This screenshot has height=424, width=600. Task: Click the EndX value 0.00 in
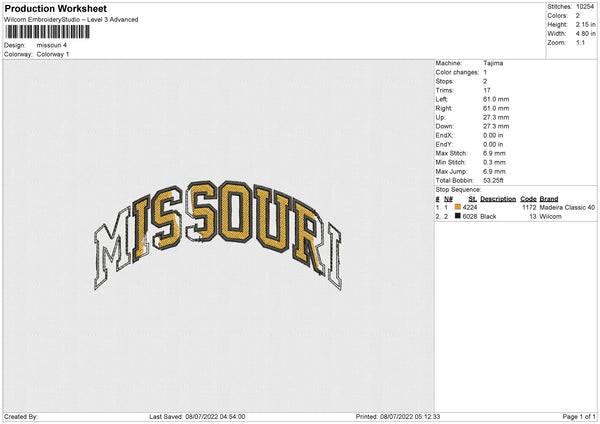[493, 135]
